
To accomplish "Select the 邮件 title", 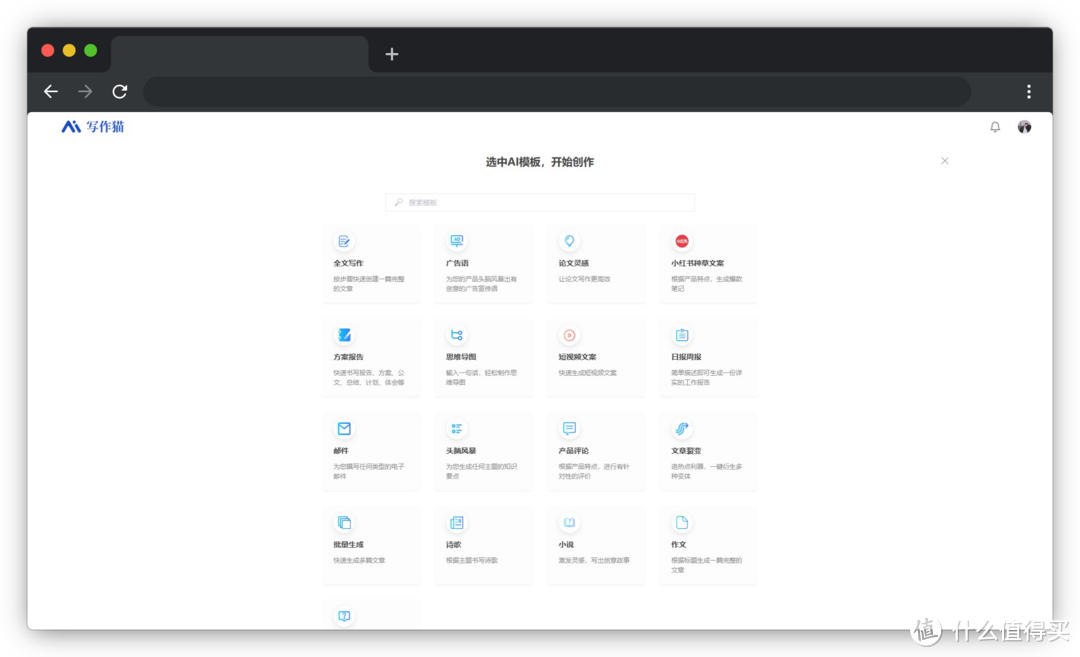I will click(341, 450).
